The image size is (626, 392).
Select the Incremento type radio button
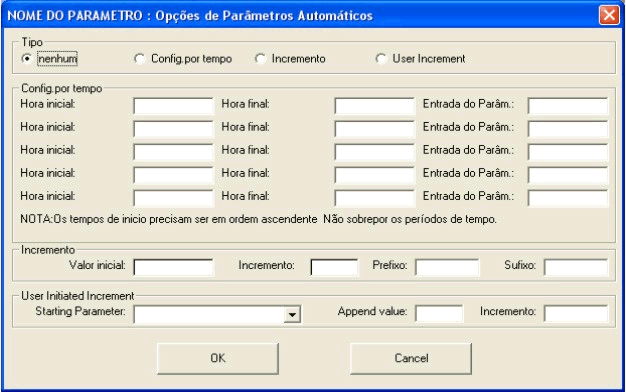pyautogui.click(x=260, y=59)
